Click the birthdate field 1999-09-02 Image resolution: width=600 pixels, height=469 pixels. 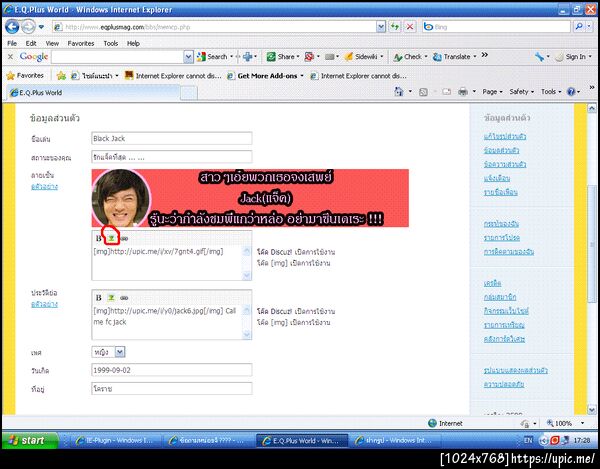172,370
